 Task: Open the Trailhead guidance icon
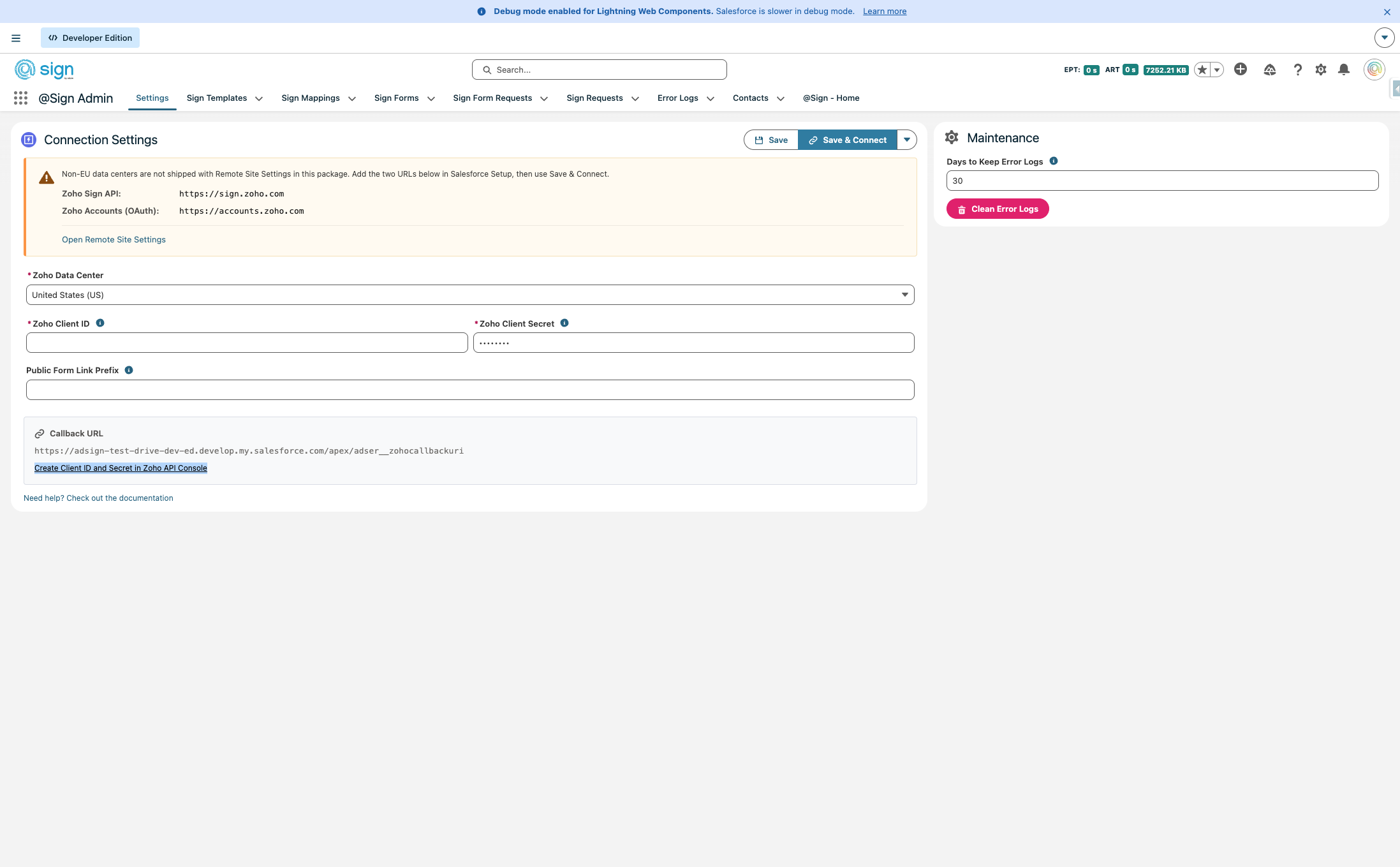pos(1269,70)
